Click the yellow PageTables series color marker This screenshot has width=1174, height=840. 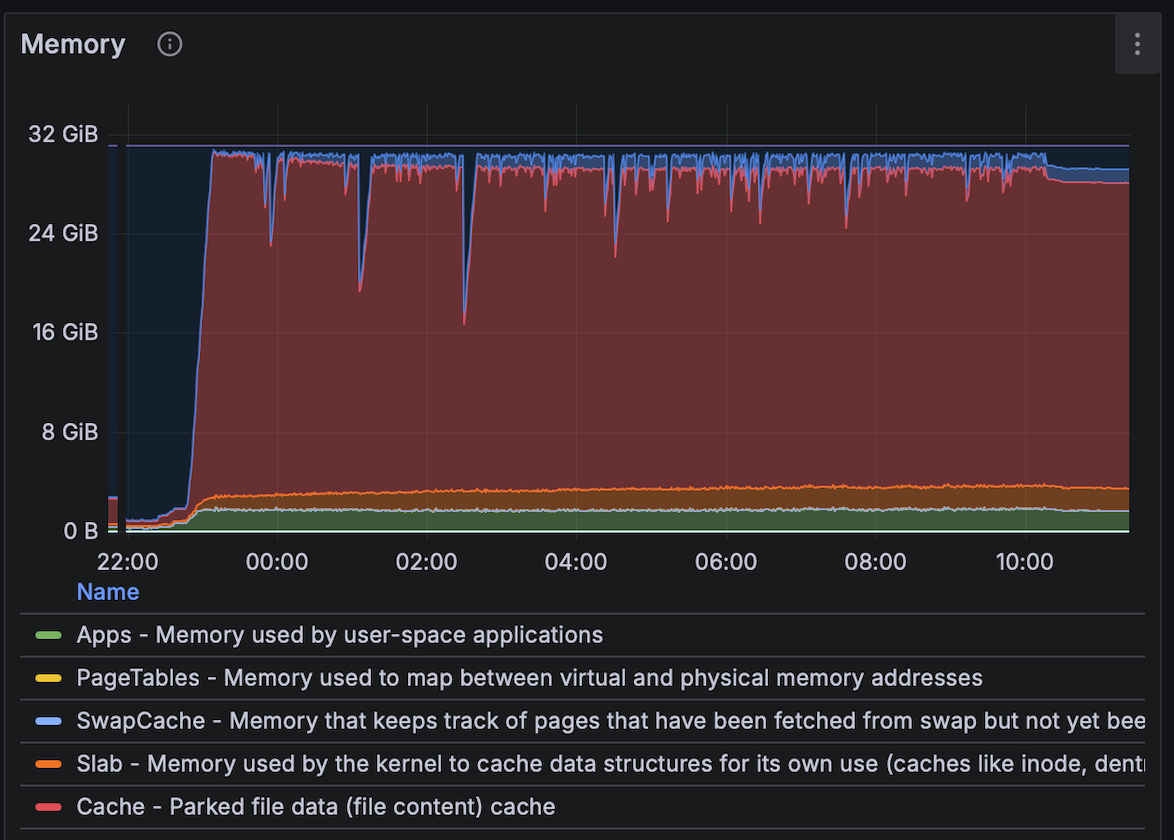[x=48, y=678]
